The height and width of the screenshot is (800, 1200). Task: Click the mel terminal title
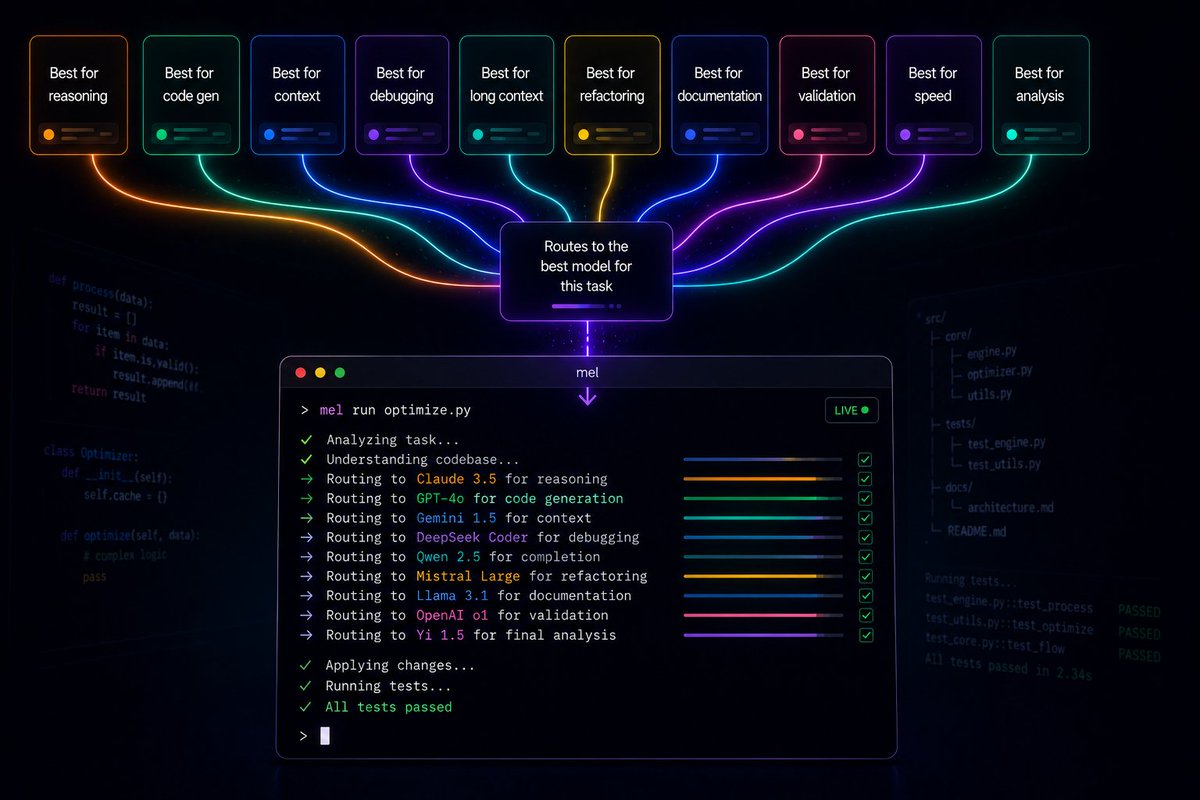click(587, 373)
